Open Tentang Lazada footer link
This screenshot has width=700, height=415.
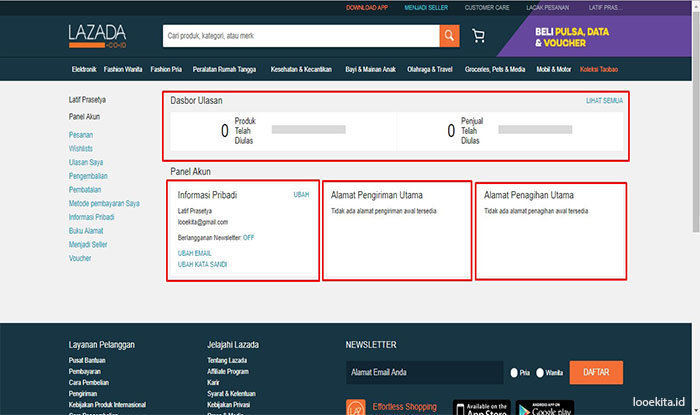[x=227, y=360]
